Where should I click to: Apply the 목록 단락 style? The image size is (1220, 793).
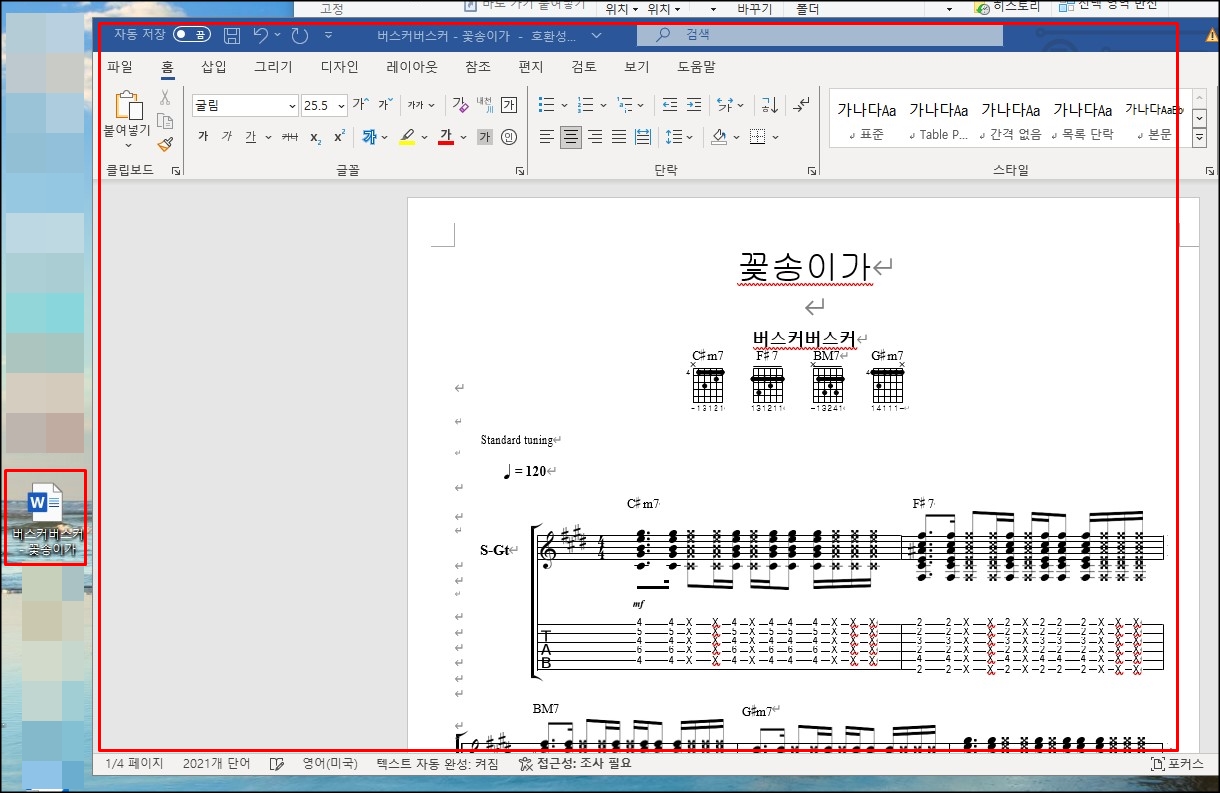[x=1083, y=119]
